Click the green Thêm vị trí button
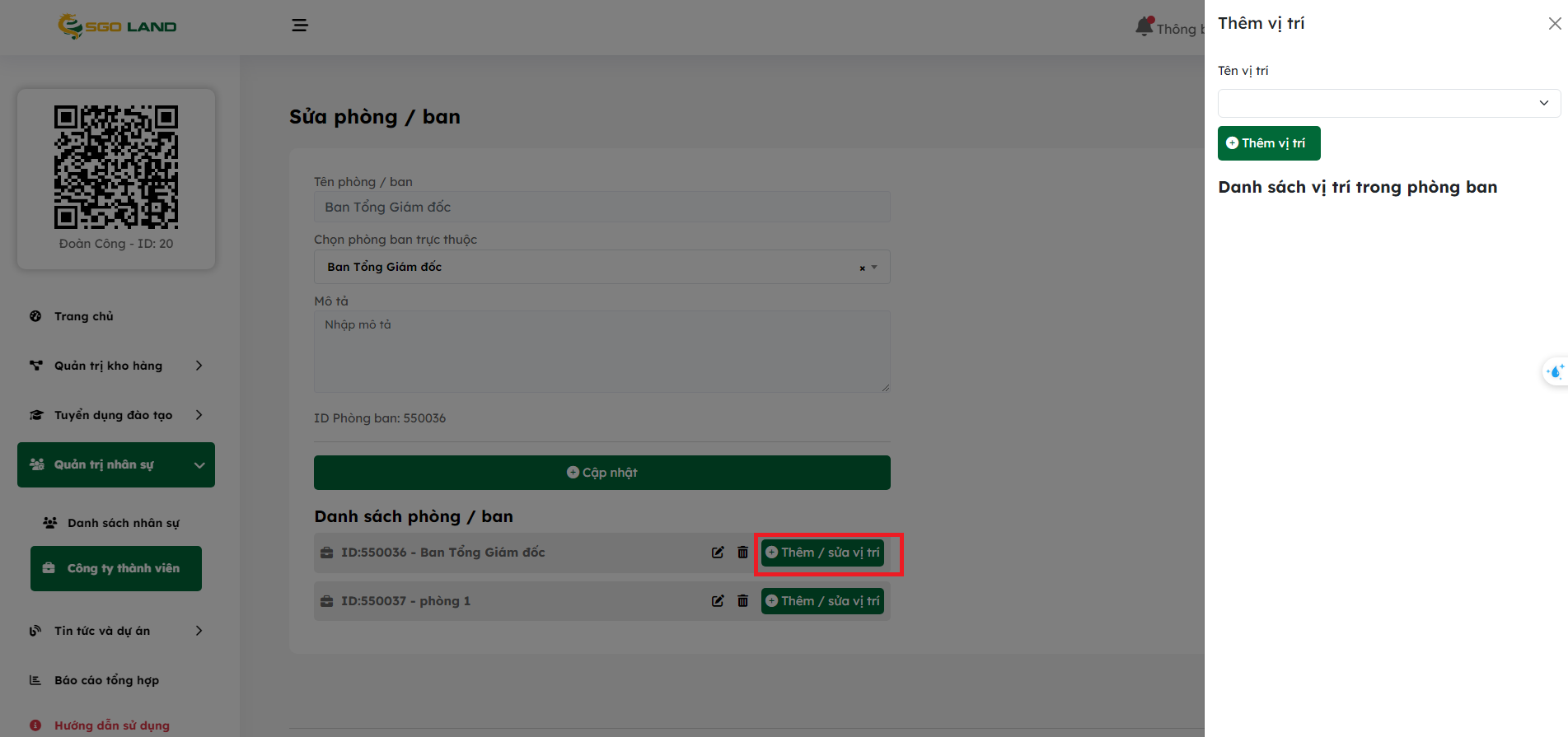The height and width of the screenshot is (737, 1568). 1268,143
